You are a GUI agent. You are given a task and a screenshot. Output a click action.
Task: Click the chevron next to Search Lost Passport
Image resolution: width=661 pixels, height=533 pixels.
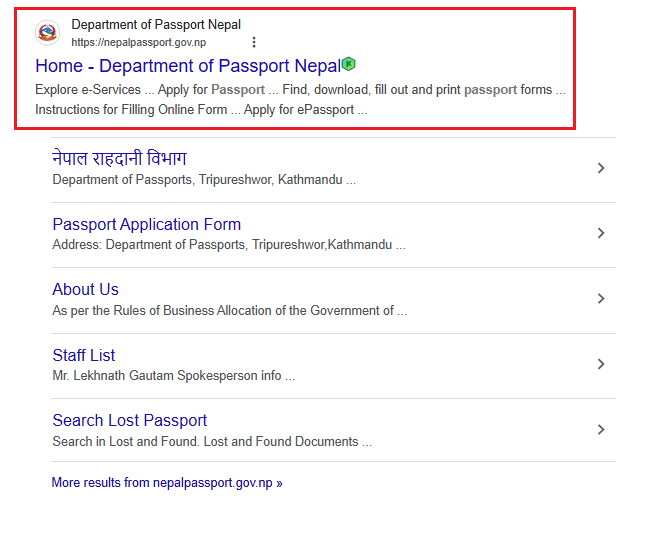(601, 429)
